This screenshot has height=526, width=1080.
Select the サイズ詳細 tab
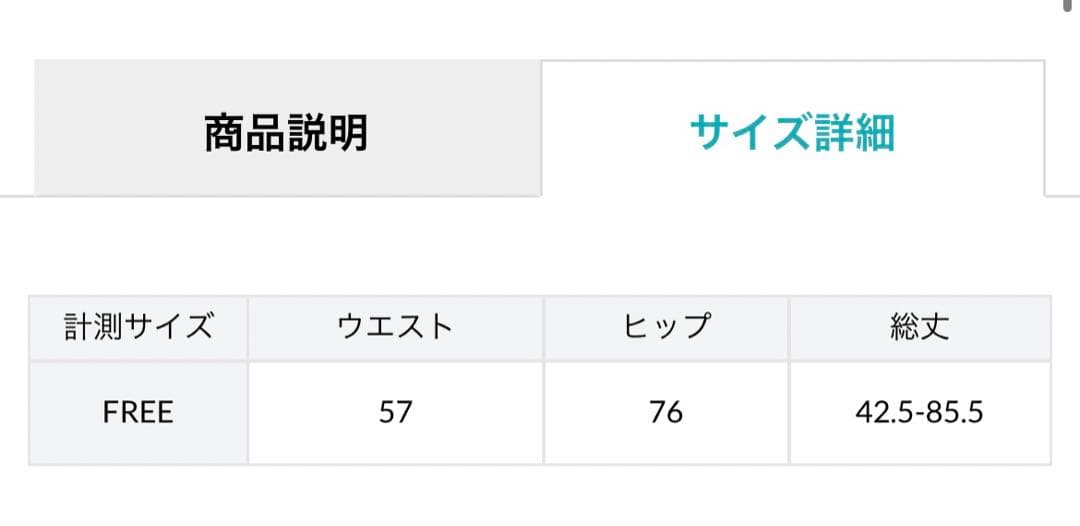pos(792,131)
